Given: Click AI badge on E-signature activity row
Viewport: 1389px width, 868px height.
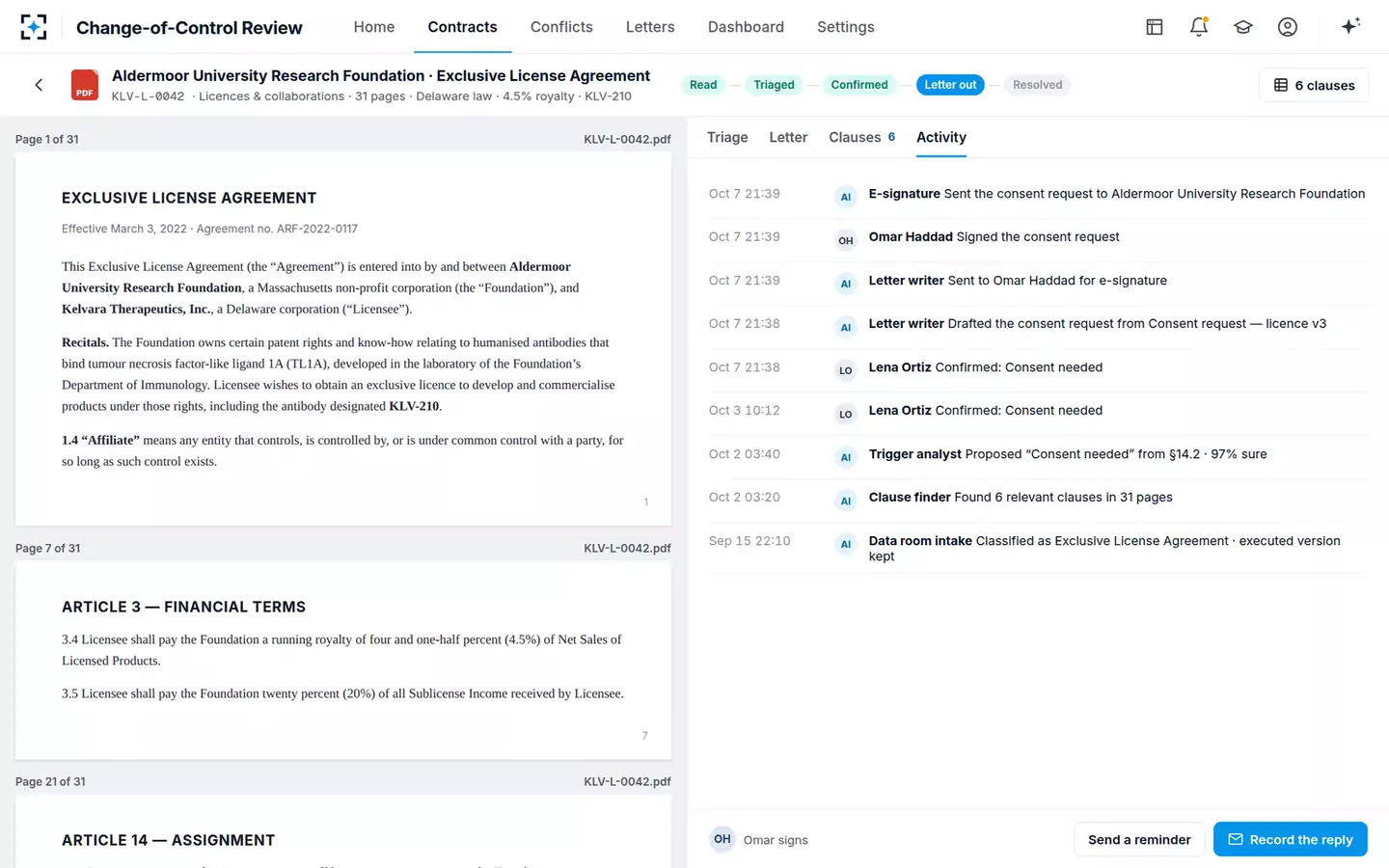Looking at the screenshot, I should 846,198.
